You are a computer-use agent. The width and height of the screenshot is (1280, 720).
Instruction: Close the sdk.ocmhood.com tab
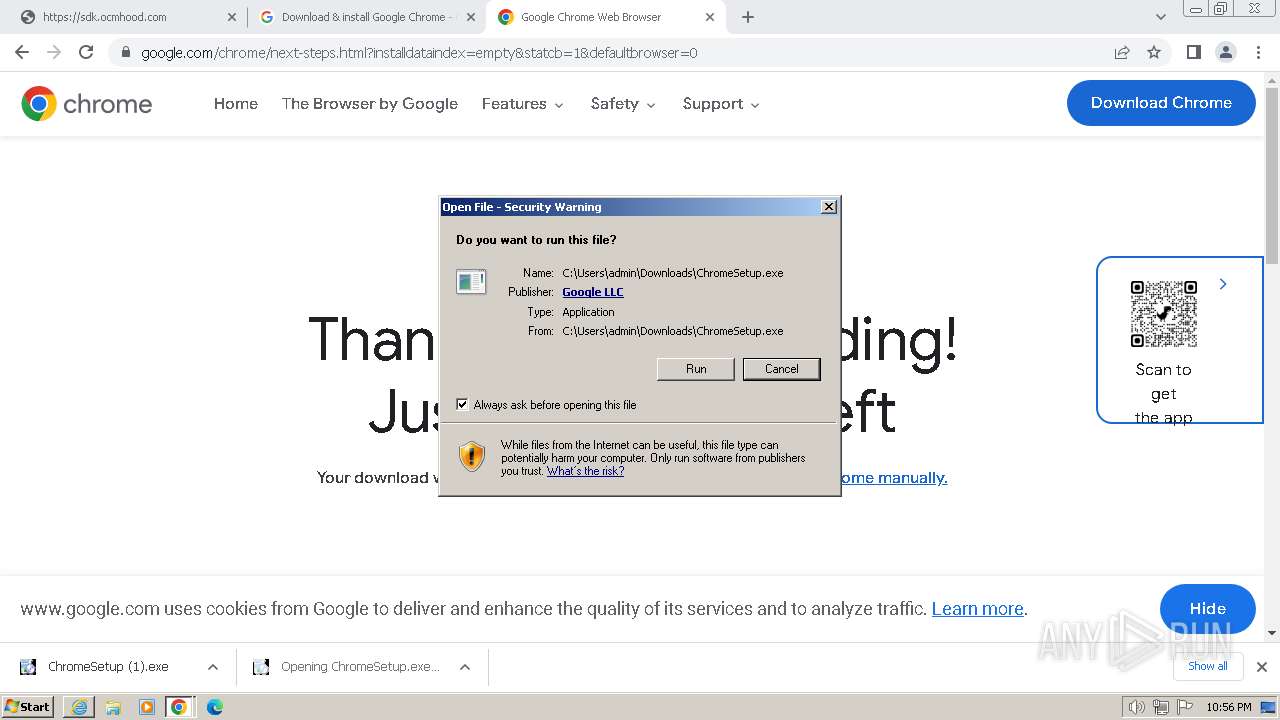pyautogui.click(x=231, y=17)
